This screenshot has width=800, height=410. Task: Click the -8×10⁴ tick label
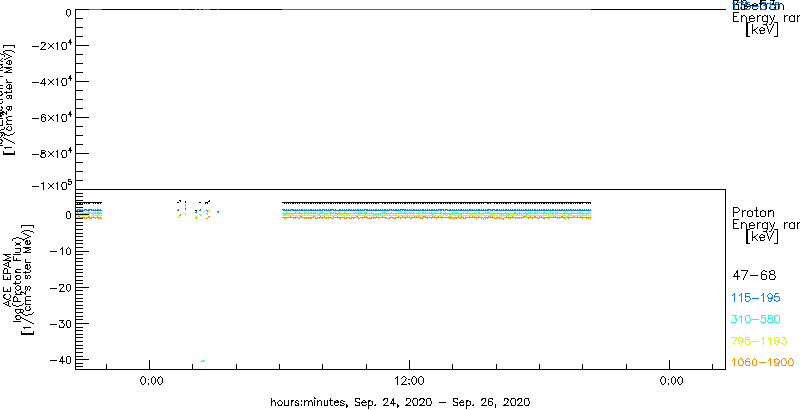click(51, 153)
